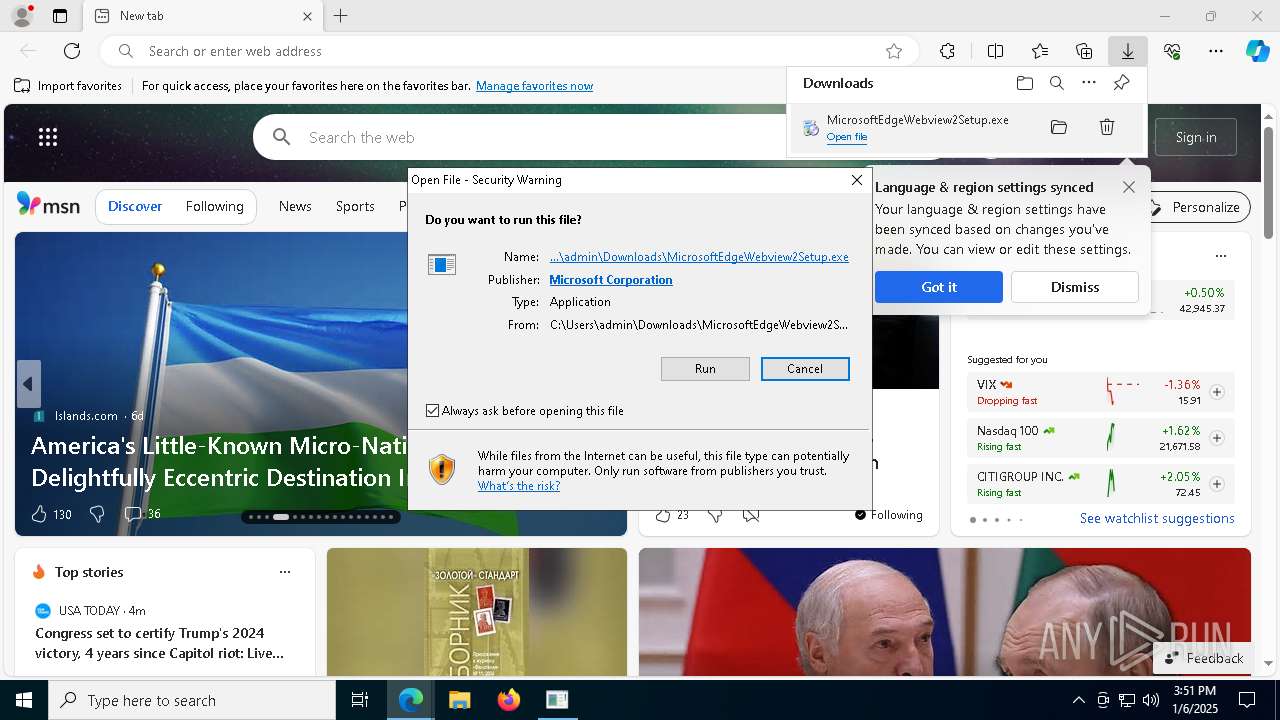Open notification center on taskbar
1280x720 pixels.
[1247, 700]
